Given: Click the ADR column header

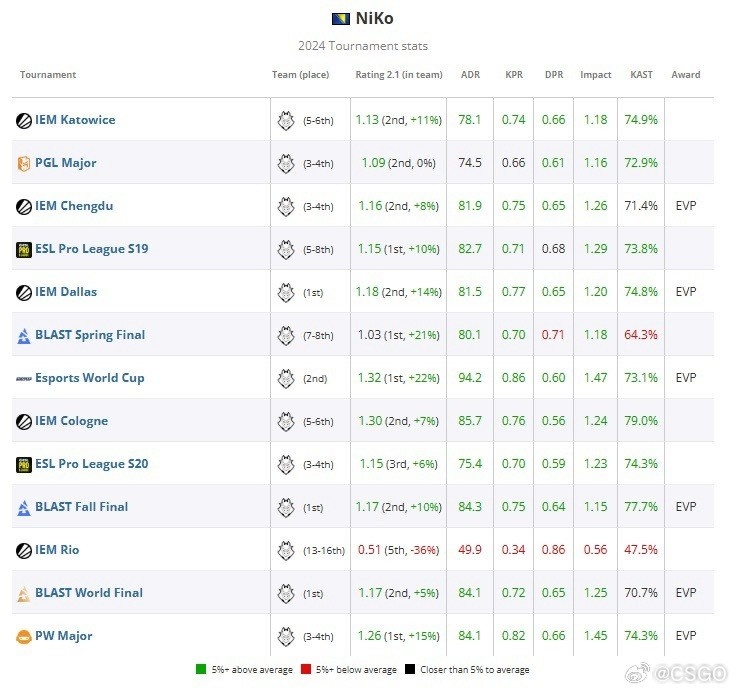Looking at the screenshot, I should 469,75.
